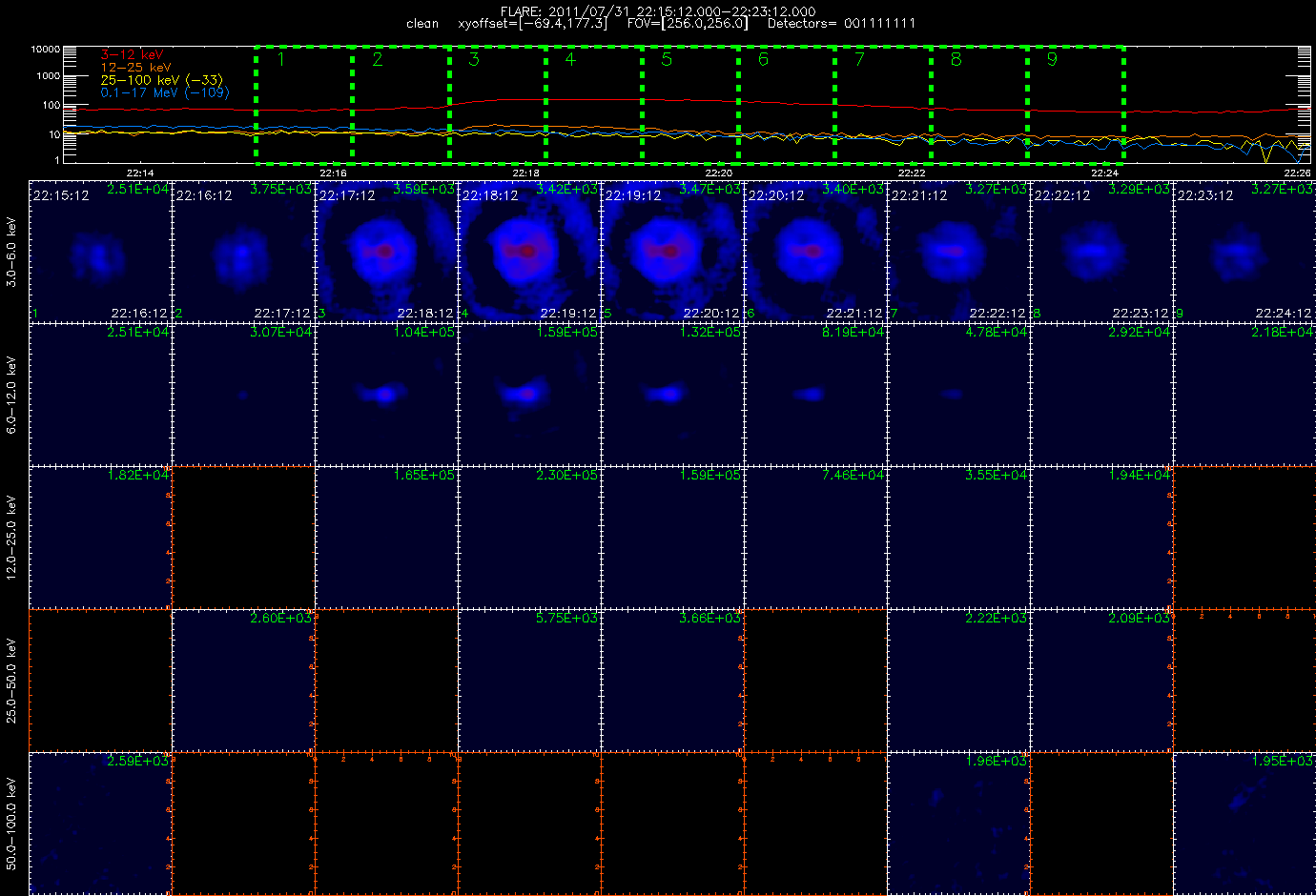1316x896 pixels.
Task: Open the 50.0-100.0 keV image labeled 1.96E+03
Action: (x=958, y=824)
